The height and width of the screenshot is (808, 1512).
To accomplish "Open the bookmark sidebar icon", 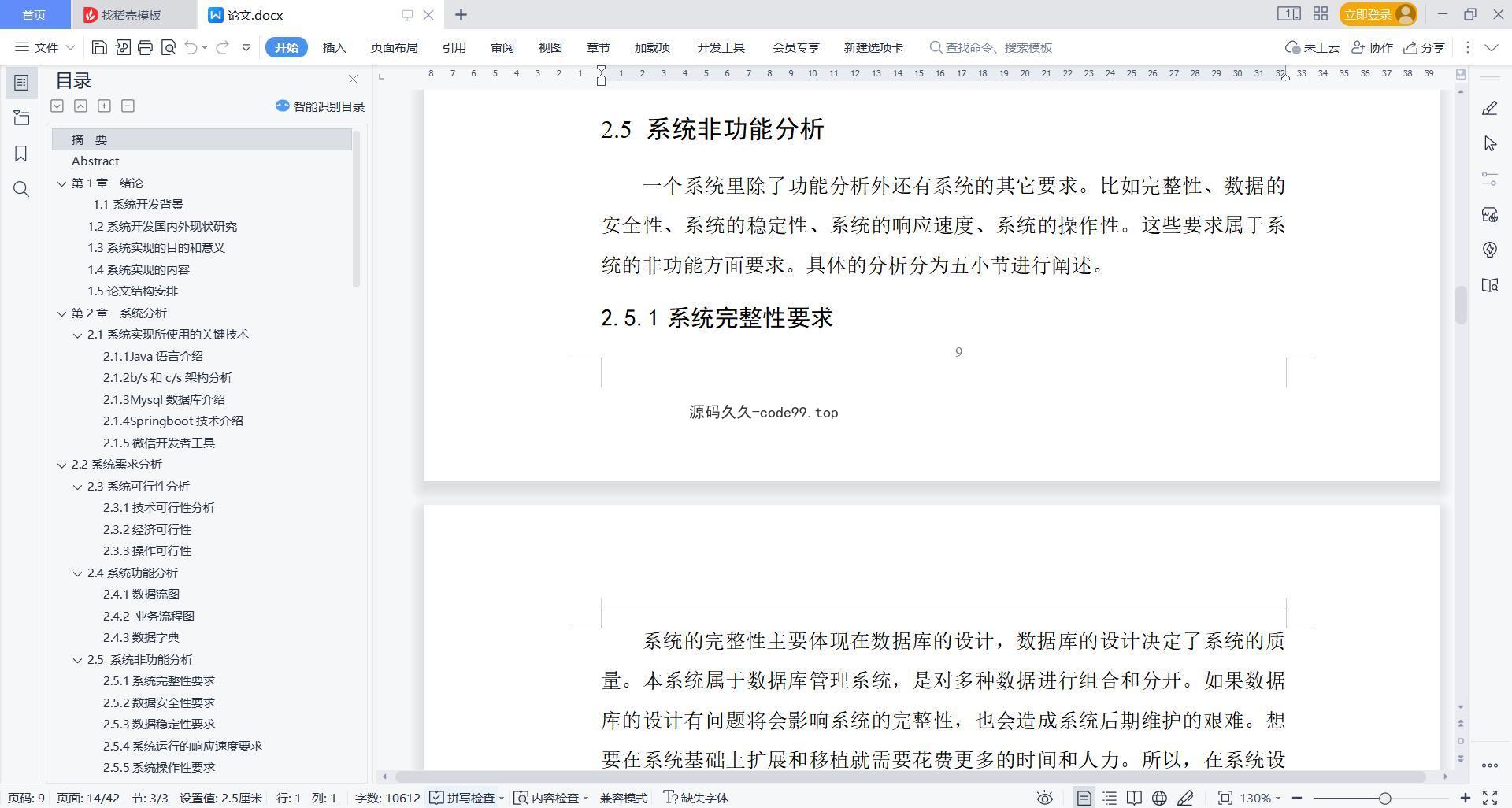I will click(x=21, y=154).
